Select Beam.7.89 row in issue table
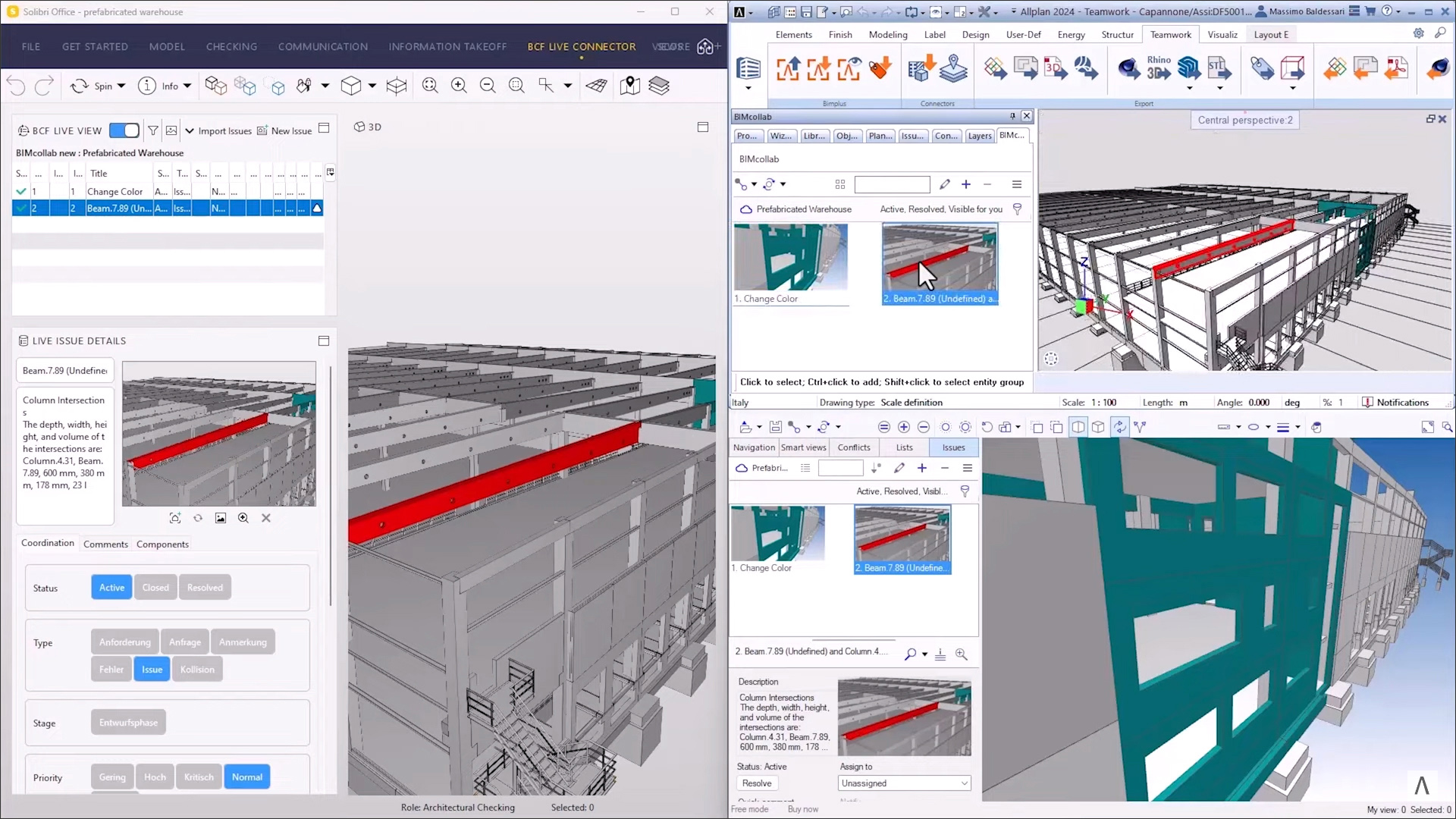Viewport: 1456px width, 819px height. coord(168,208)
